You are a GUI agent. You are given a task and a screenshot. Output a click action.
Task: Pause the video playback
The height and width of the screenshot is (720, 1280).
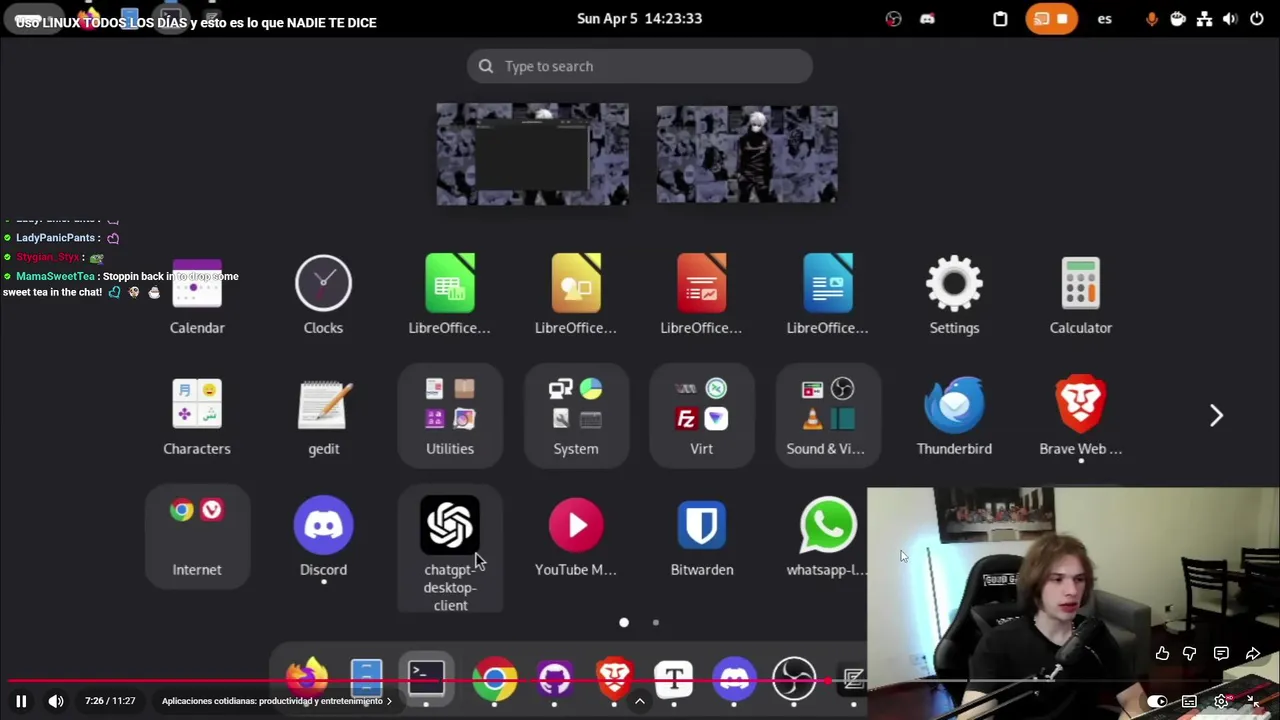(x=21, y=701)
